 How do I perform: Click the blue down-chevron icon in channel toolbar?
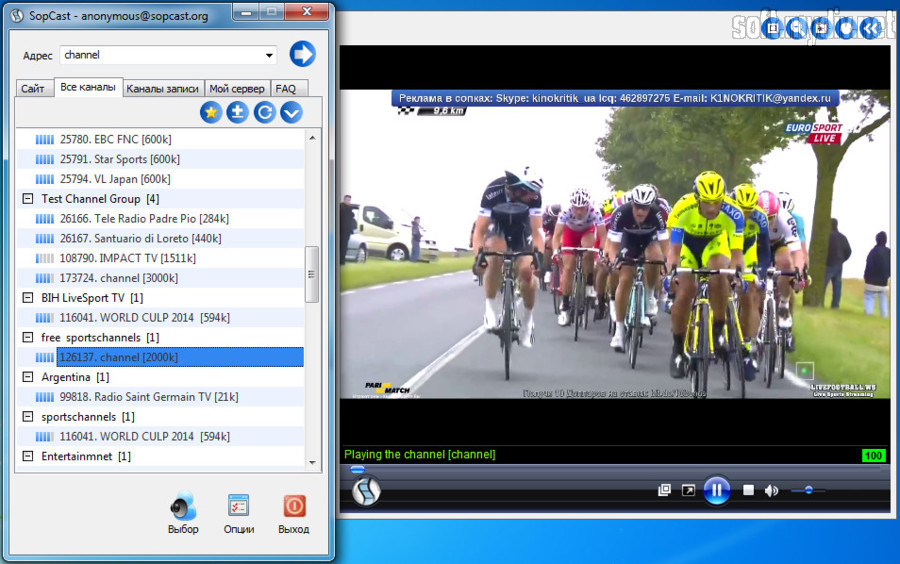tap(291, 112)
